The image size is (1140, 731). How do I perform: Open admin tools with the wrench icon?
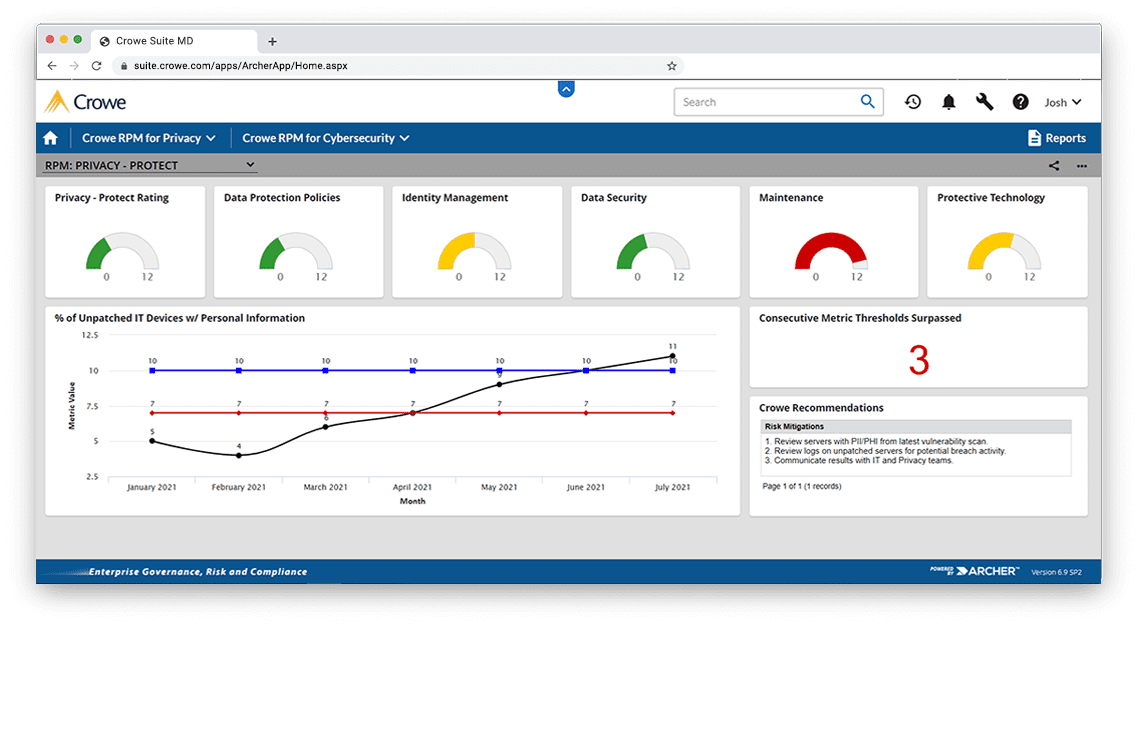click(984, 101)
